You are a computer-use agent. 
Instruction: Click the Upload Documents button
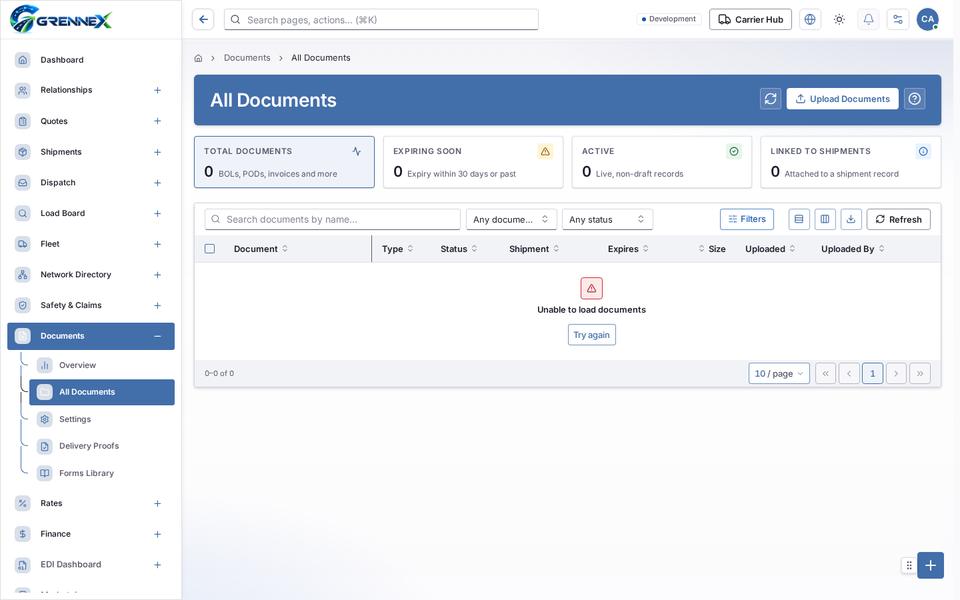coord(842,99)
